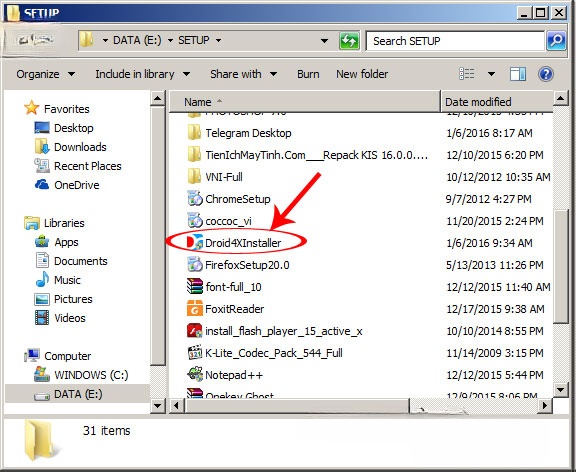This screenshot has height=472, width=576.
Task: Open the help question mark icon
Action: tap(546, 74)
